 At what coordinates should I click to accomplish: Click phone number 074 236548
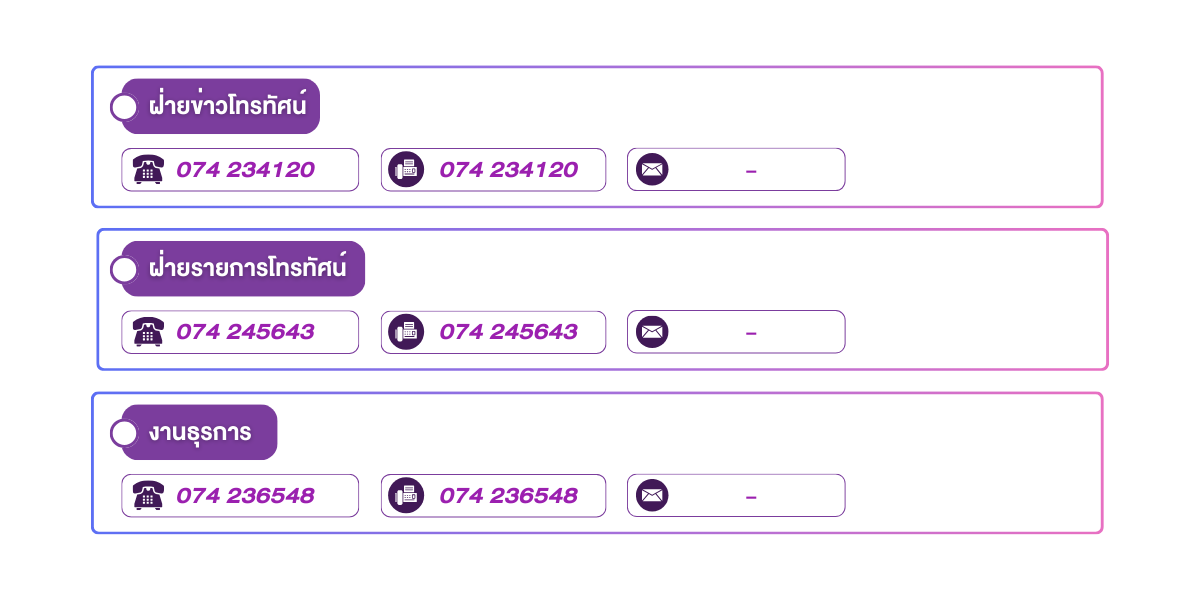pos(245,495)
